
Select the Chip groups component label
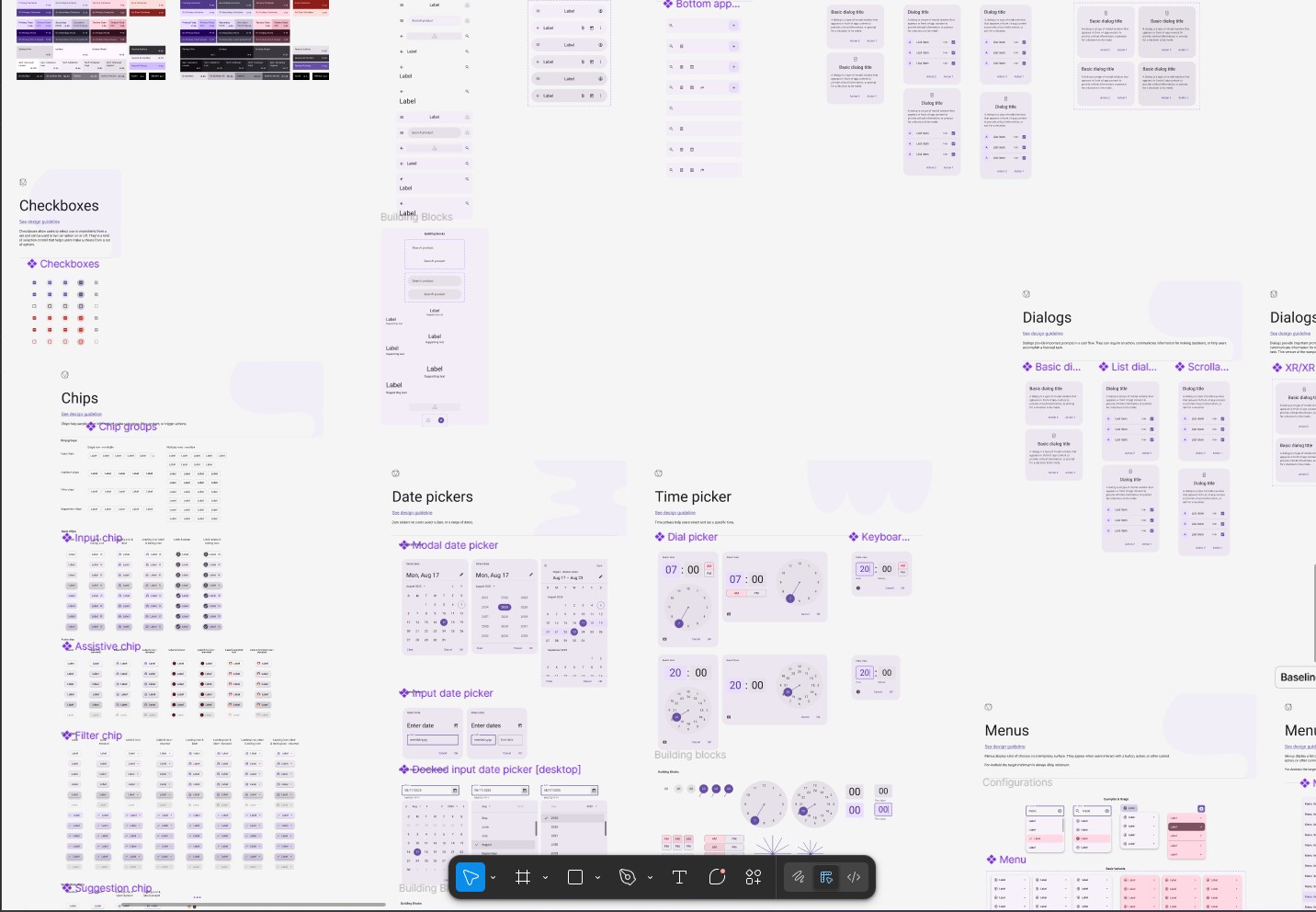(127, 427)
